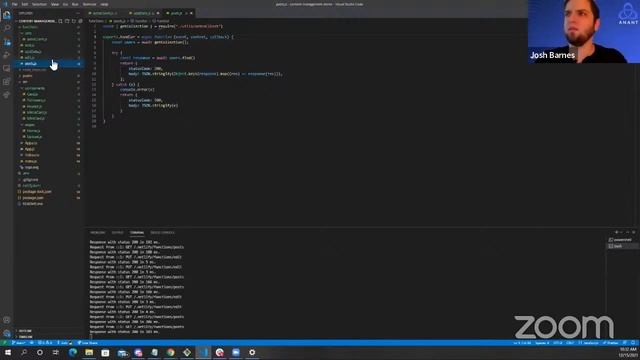This screenshot has height=360, width=640.
Task: Expand the public folder
Action: [49, 76]
